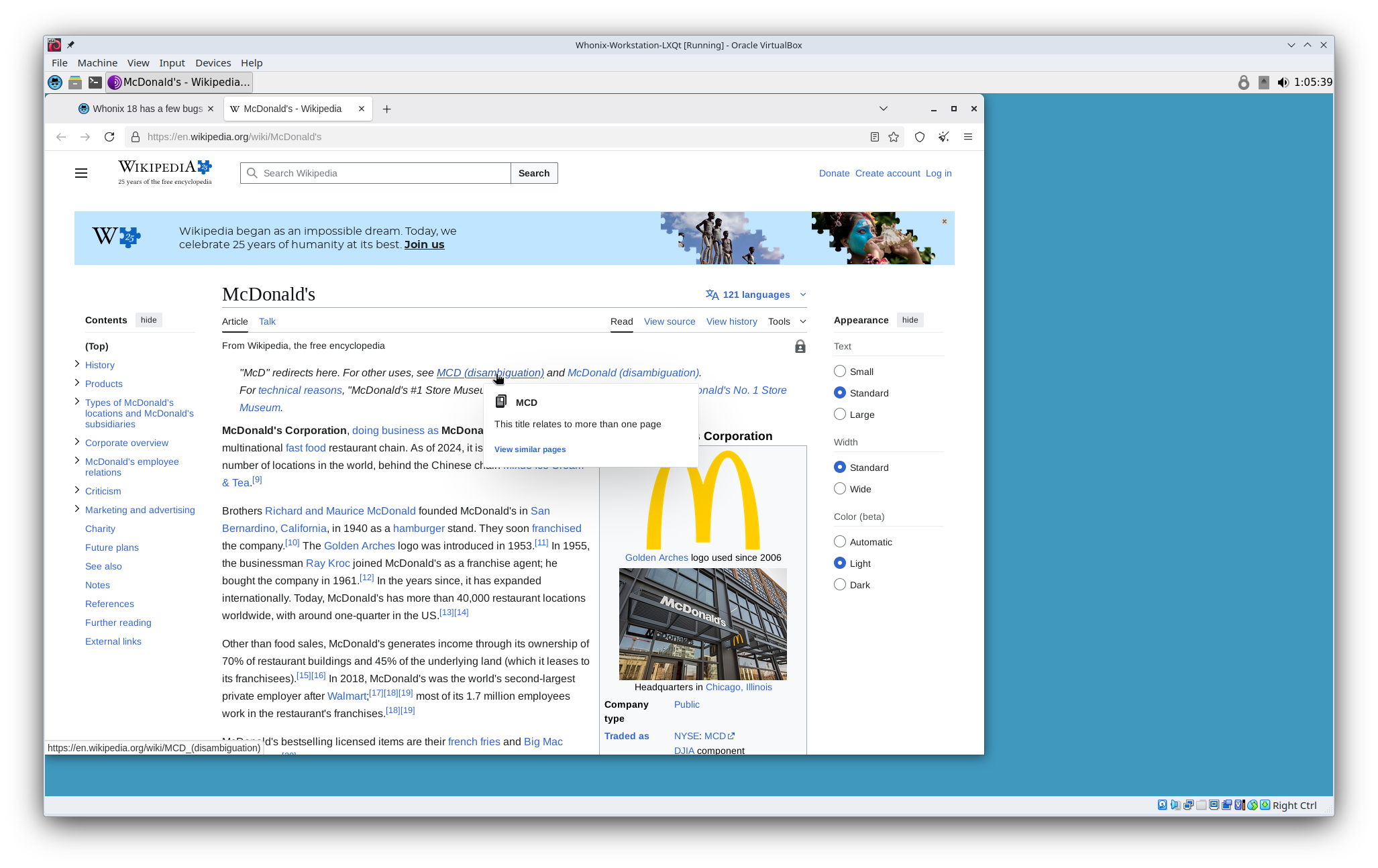Dismiss the Wikipedia 25 years banner
Image resolution: width=1378 pixels, height=868 pixels.
pyautogui.click(x=944, y=221)
